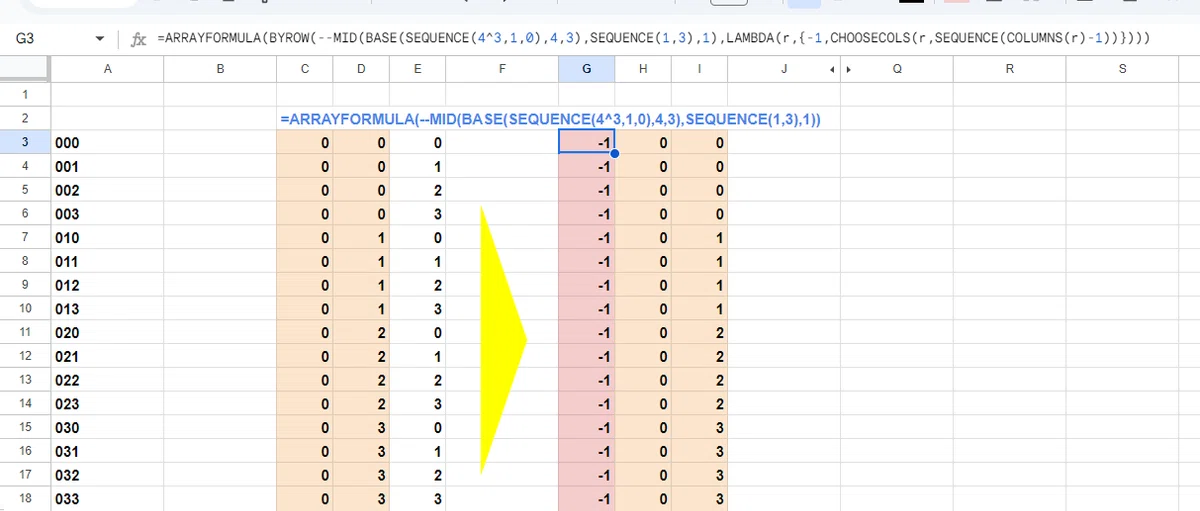The width and height of the screenshot is (1200, 511).
Task: Select column A header
Action: pyautogui.click(x=107, y=69)
